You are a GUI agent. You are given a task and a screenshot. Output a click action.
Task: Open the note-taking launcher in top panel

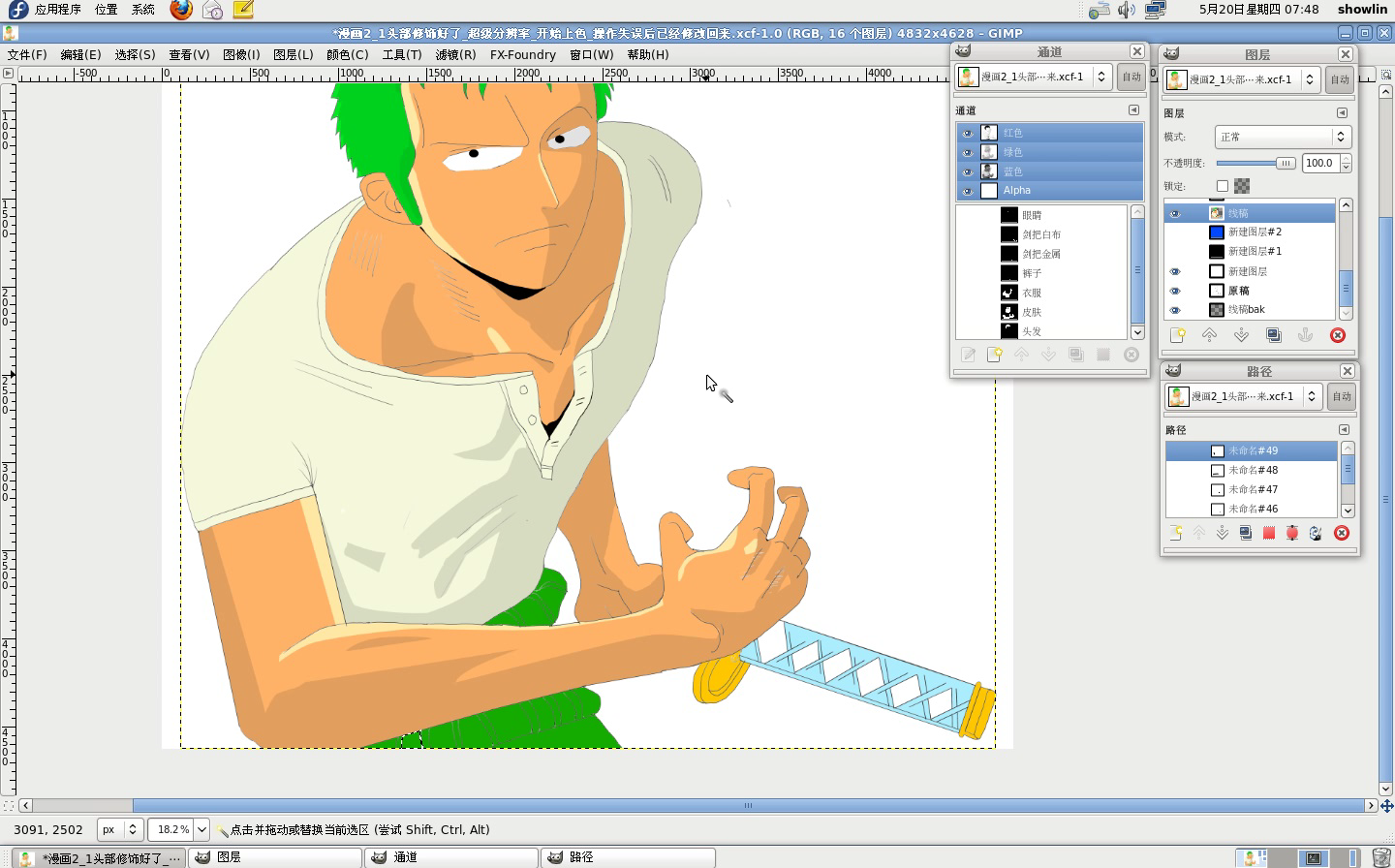coord(243,10)
